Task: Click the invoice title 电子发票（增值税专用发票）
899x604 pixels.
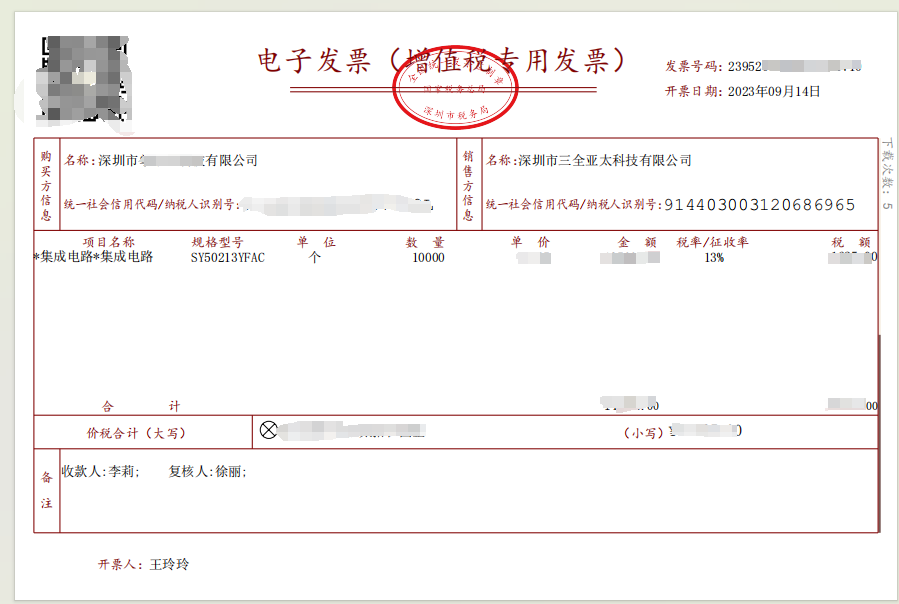Action: click(441, 60)
